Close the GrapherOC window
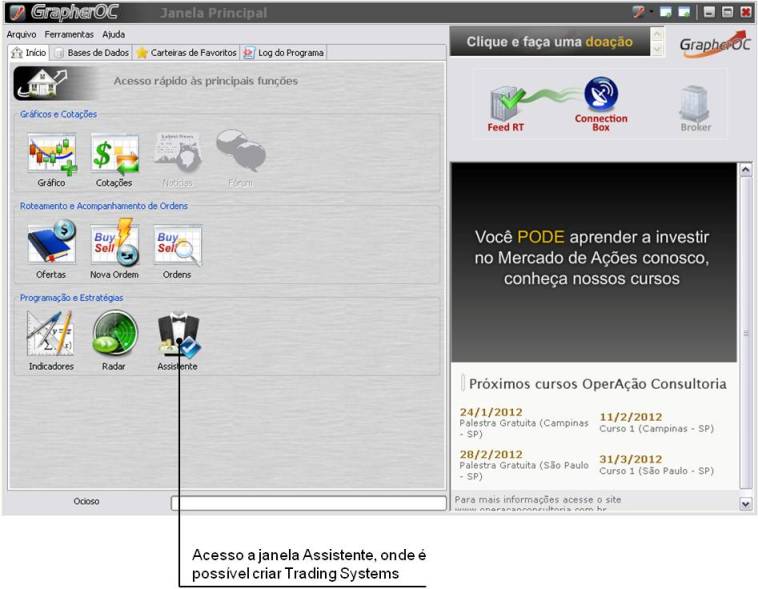This screenshot has width=758, height=589. (x=746, y=13)
